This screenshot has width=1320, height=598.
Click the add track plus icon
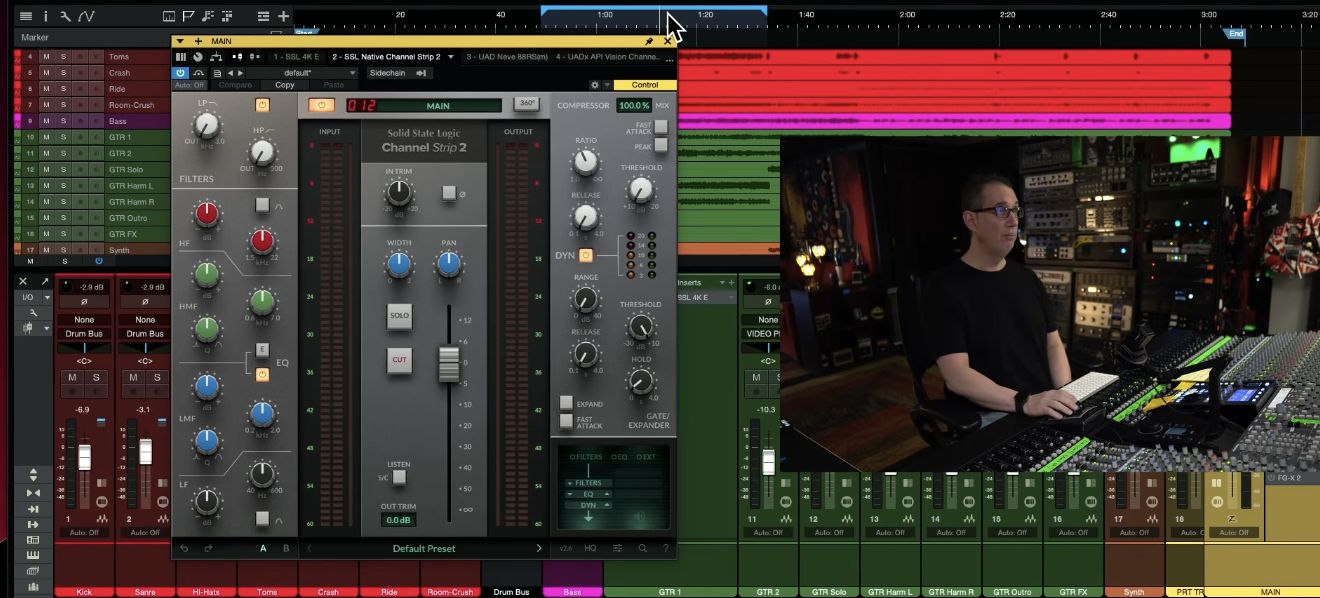click(284, 16)
